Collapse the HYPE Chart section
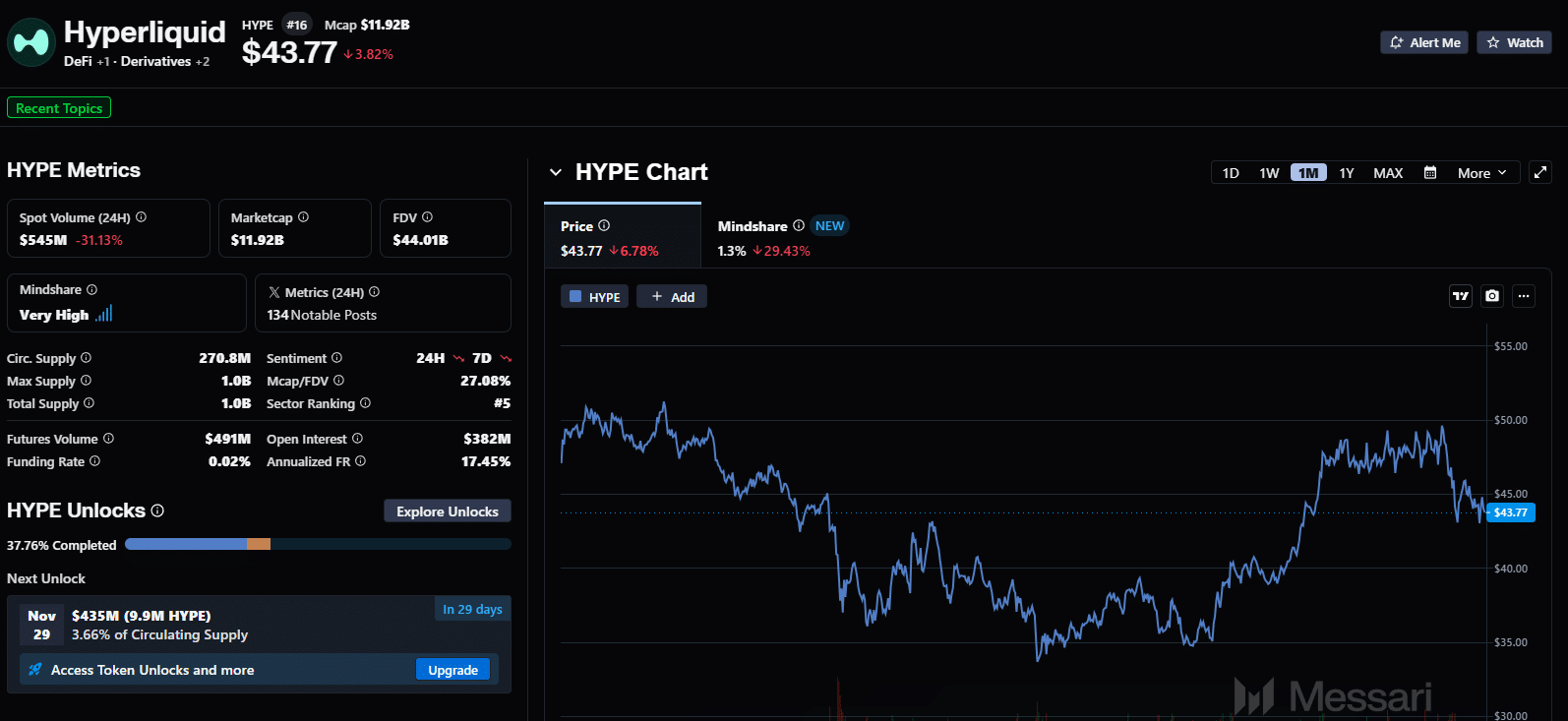Image resolution: width=1568 pixels, height=721 pixels. pyautogui.click(x=556, y=172)
